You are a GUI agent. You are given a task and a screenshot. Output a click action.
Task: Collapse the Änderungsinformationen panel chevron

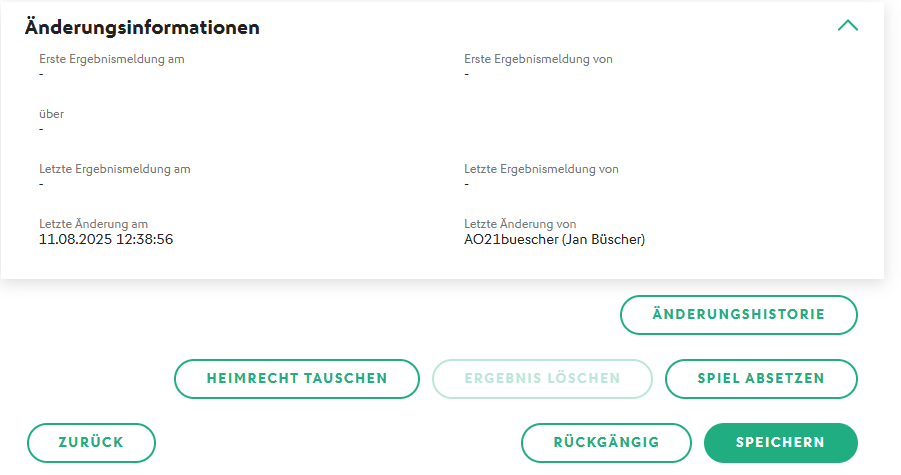coord(847,27)
